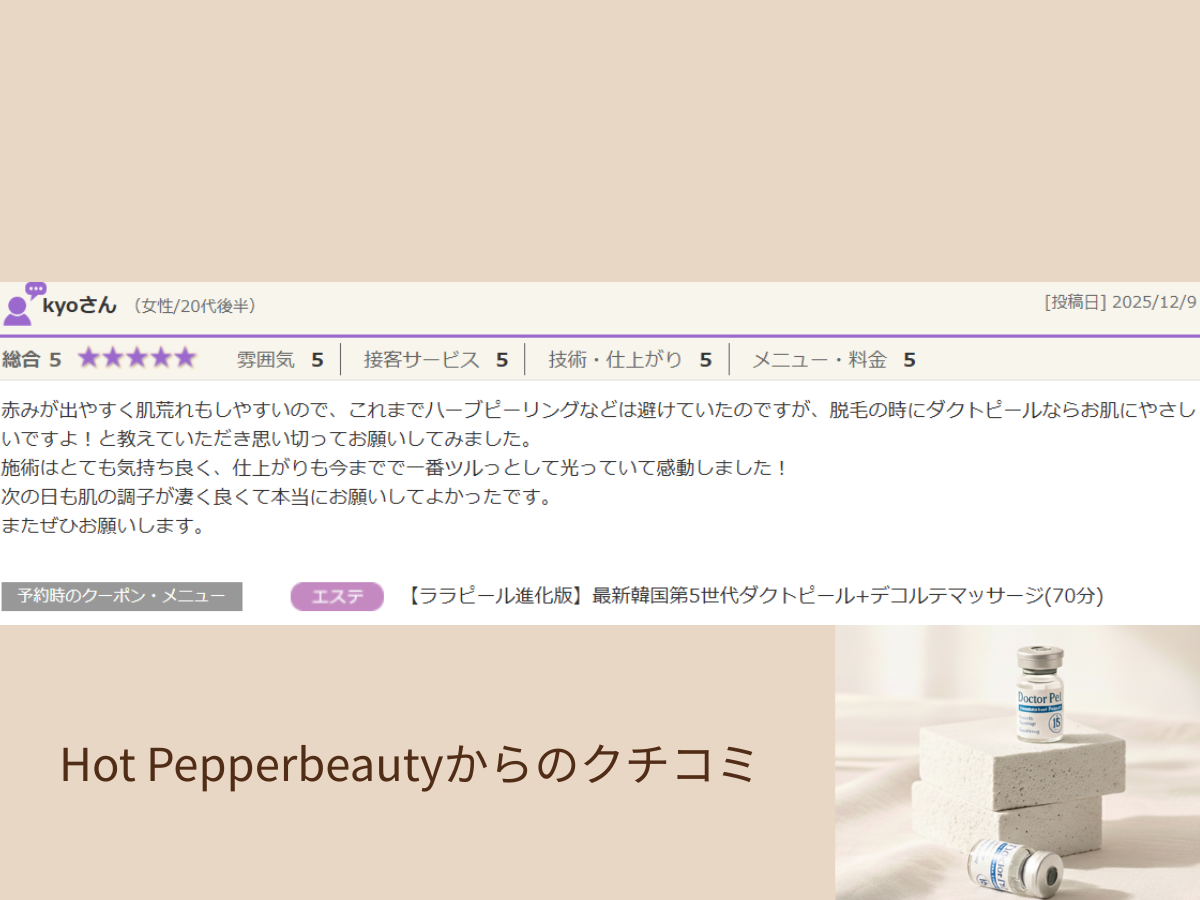This screenshot has height=900, width=1200.
Task: Select the エステ category badge
Action: click(x=336, y=595)
